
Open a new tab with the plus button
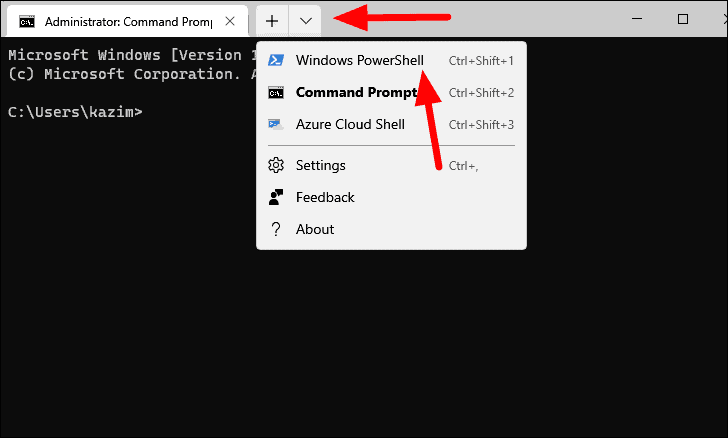pos(272,21)
